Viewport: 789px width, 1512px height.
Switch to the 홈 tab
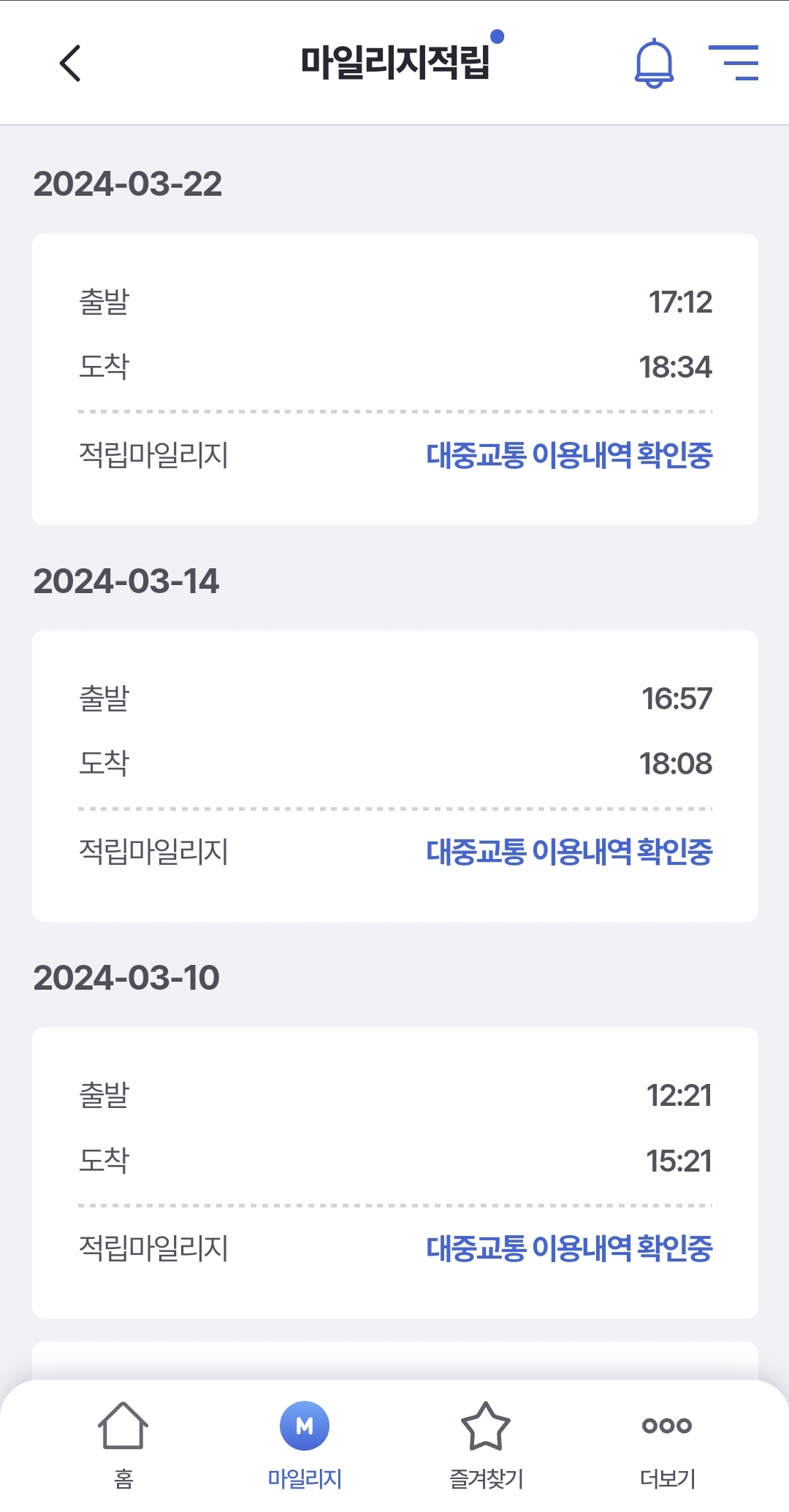click(x=123, y=1479)
